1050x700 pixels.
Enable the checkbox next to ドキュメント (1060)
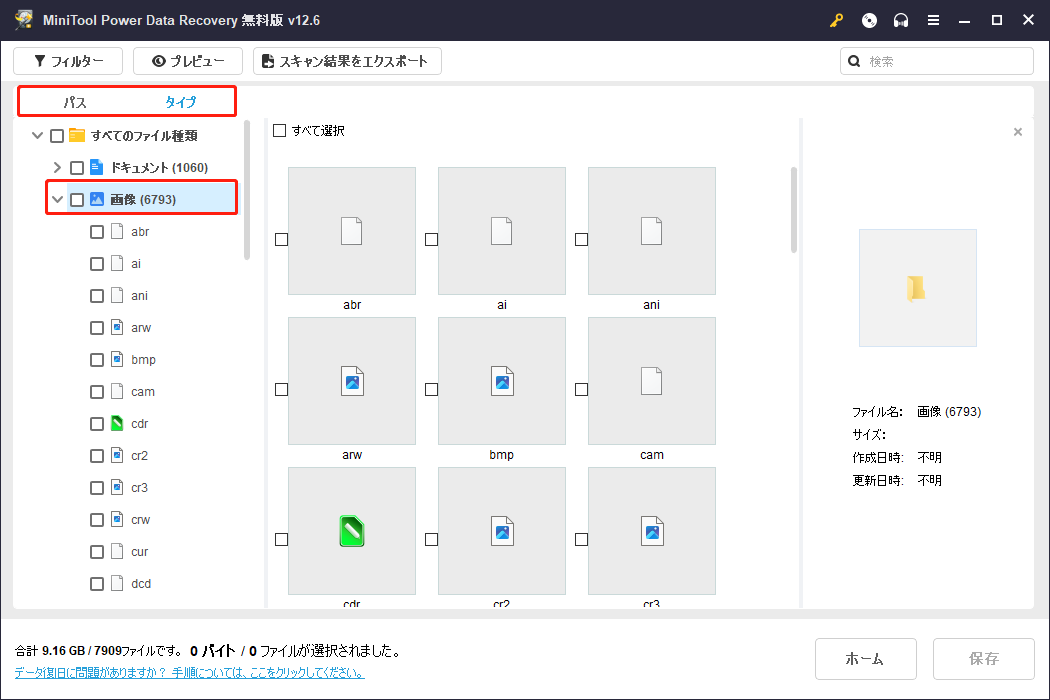click(x=77, y=166)
